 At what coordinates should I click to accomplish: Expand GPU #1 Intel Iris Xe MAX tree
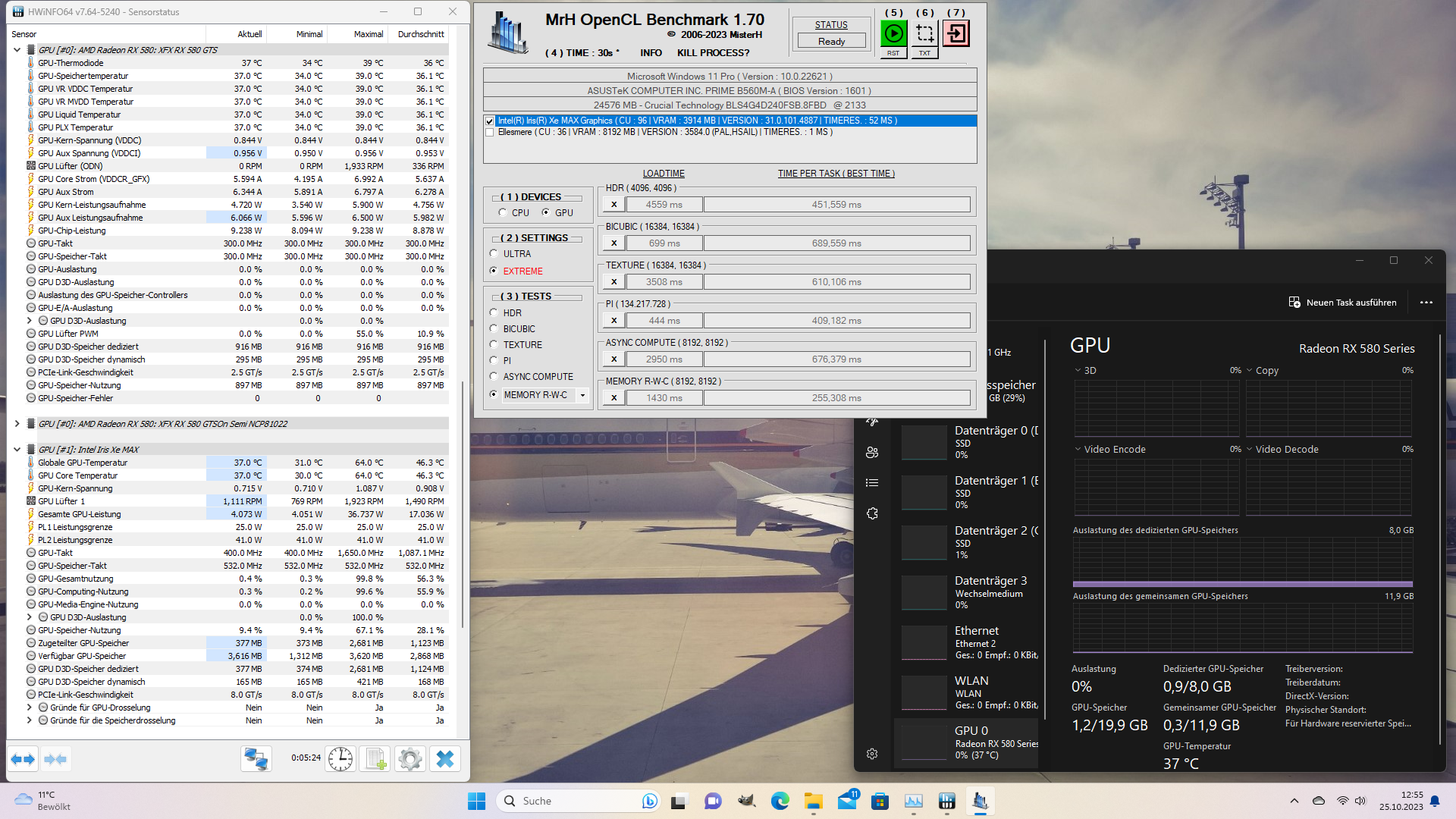[16, 449]
